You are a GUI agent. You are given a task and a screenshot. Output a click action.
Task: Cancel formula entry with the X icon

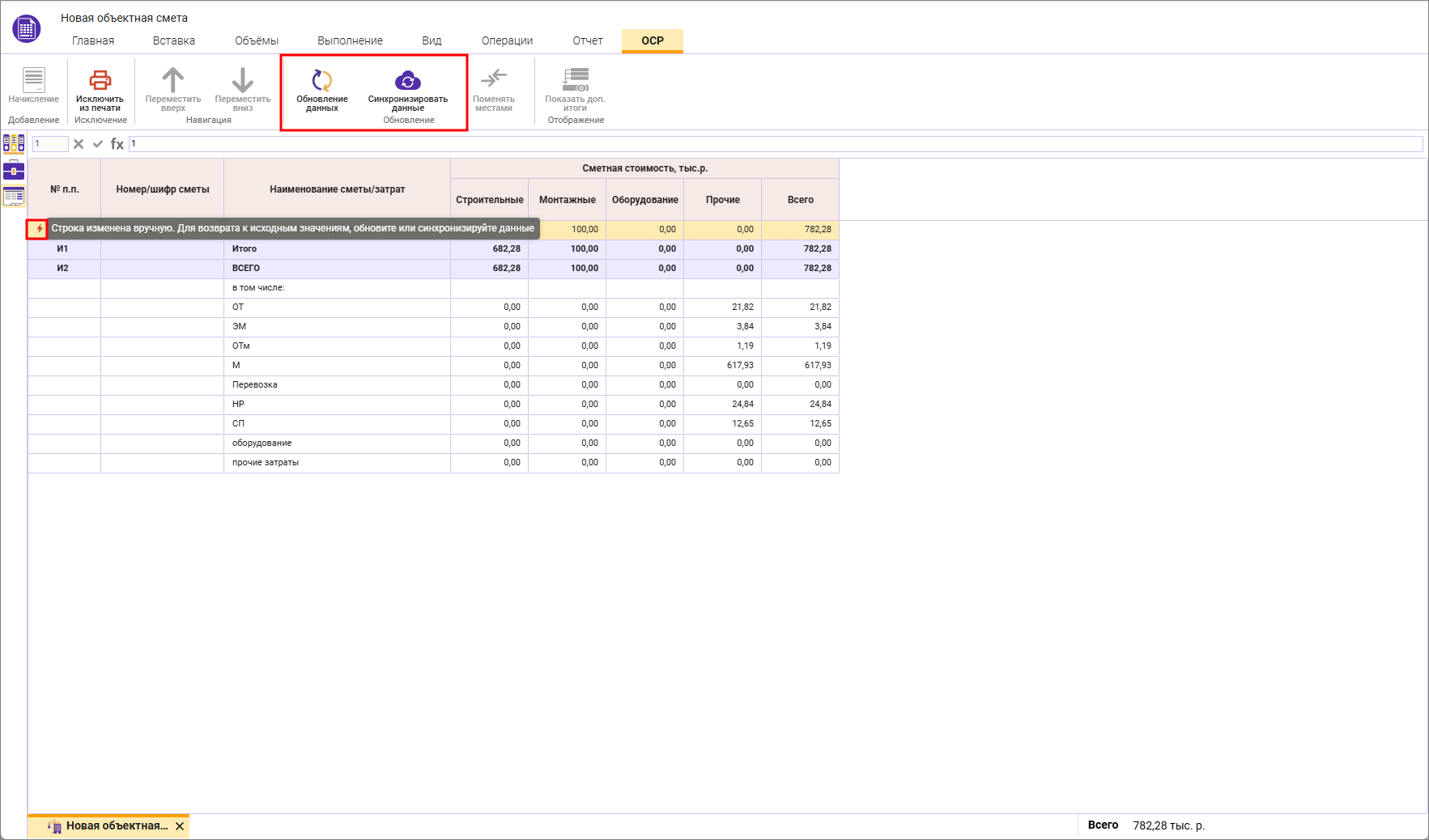click(79, 144)
